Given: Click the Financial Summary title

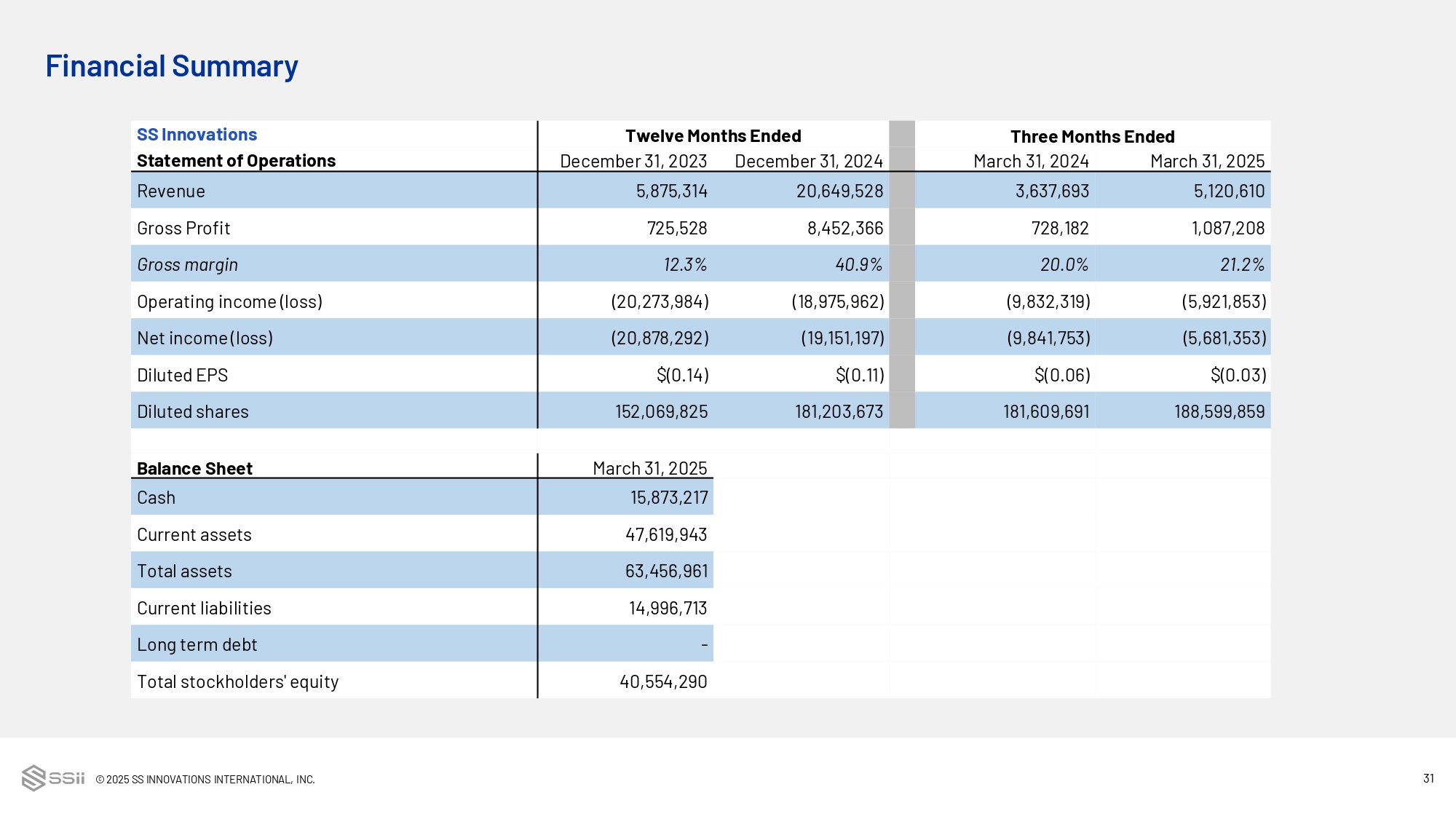Looking at the screenshot, I should pos(172,66).
